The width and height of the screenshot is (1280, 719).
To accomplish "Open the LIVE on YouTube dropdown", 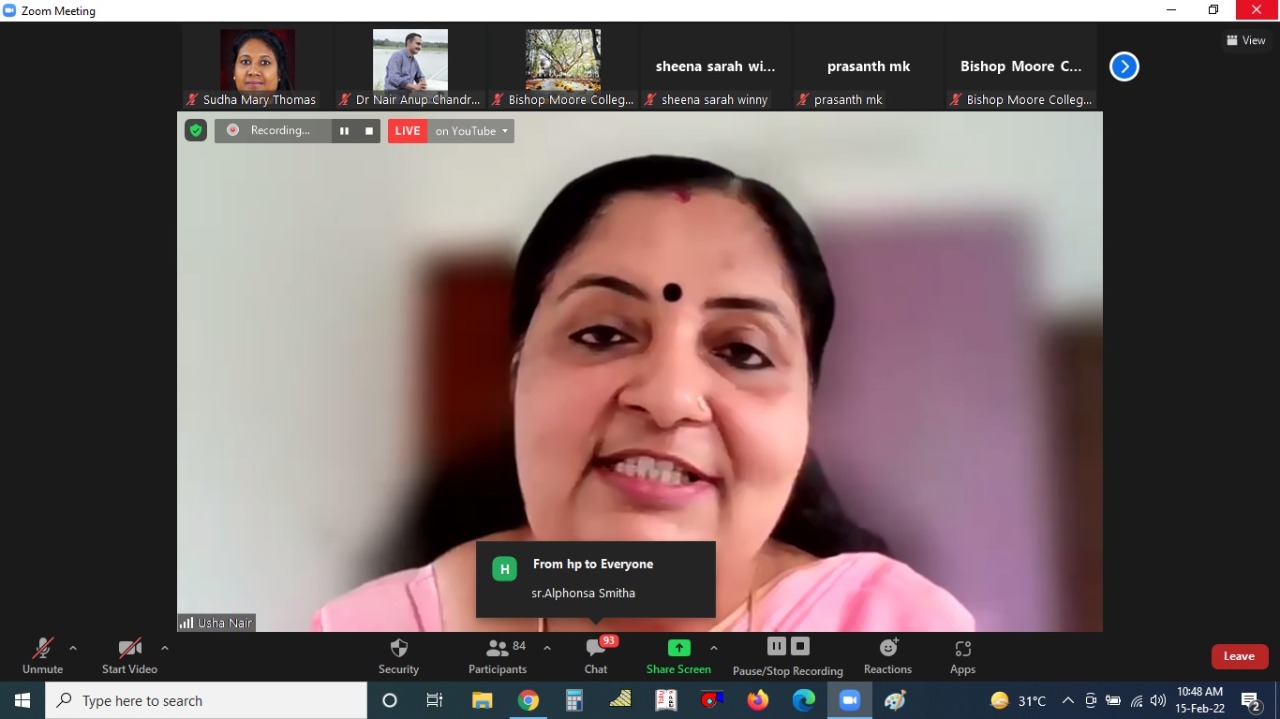I will pos(472,131).
